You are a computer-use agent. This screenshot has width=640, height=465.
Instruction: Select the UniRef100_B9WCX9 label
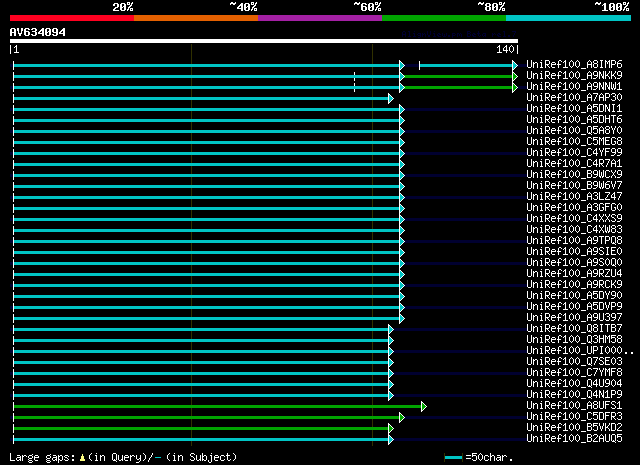click(574, 175)
